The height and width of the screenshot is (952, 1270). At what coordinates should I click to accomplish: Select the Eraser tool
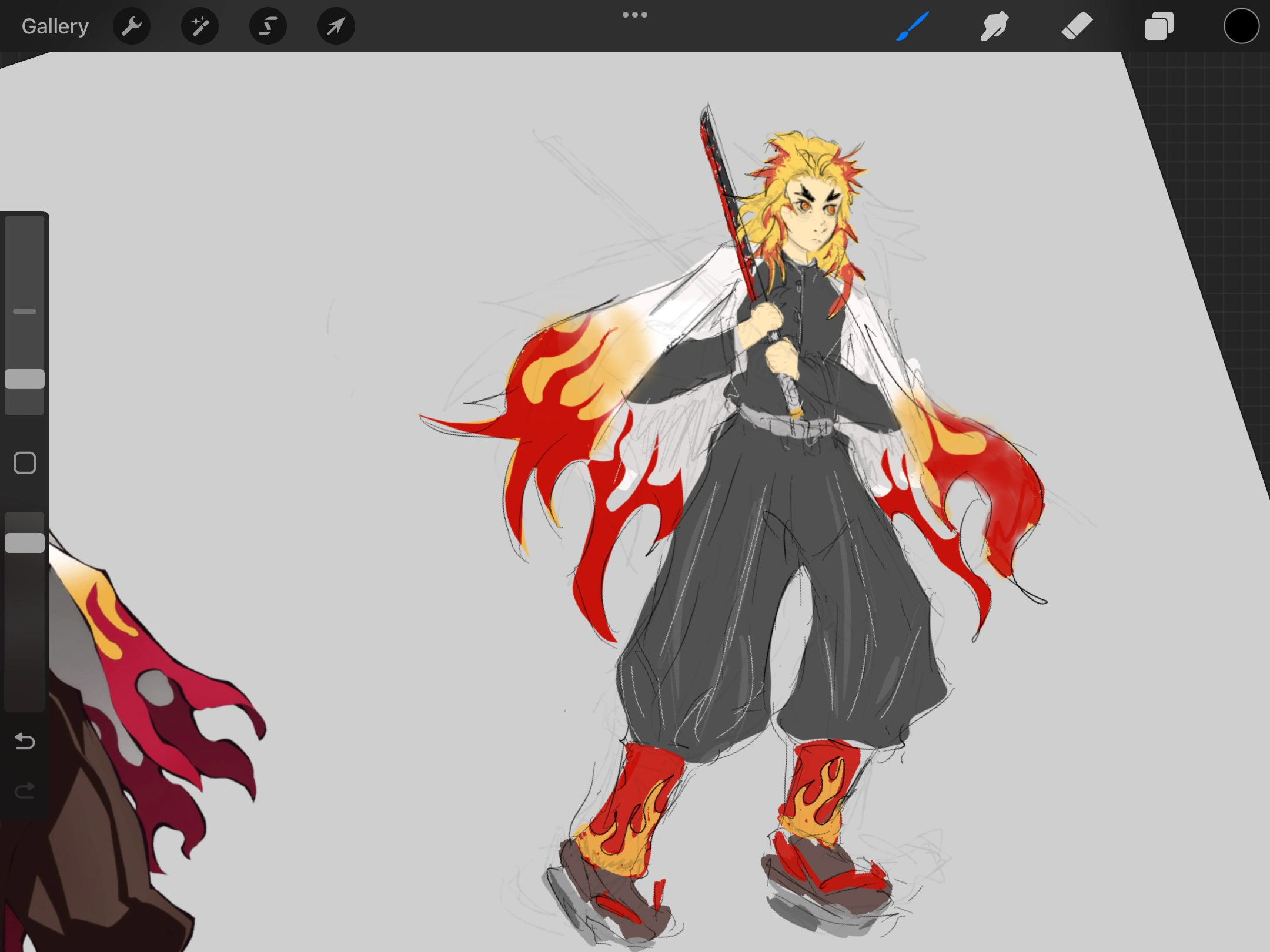click(x=1077, y=26)
